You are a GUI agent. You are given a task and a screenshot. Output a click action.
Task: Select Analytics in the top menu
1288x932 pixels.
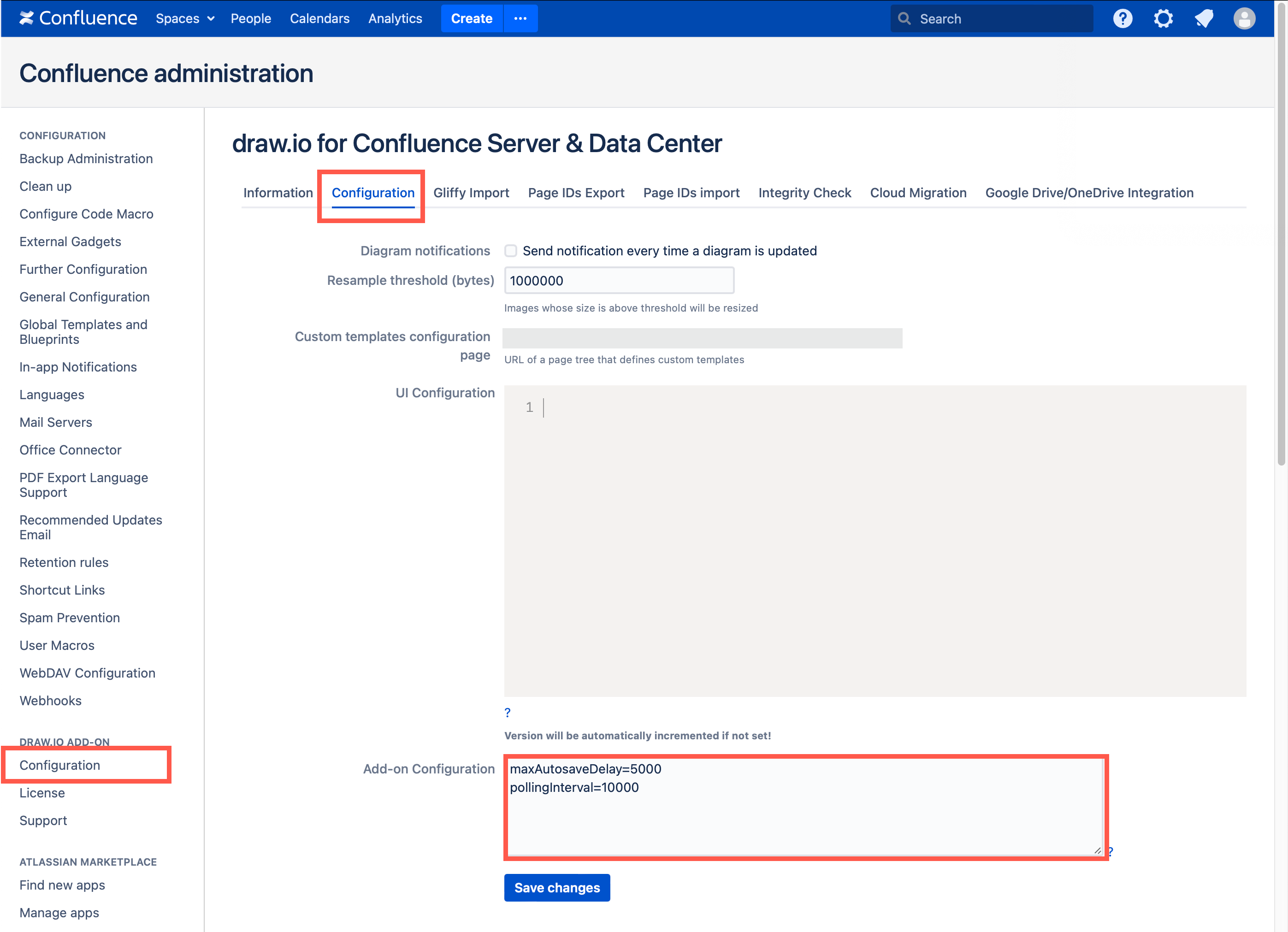pyautogui.click(x=395, y=18)
